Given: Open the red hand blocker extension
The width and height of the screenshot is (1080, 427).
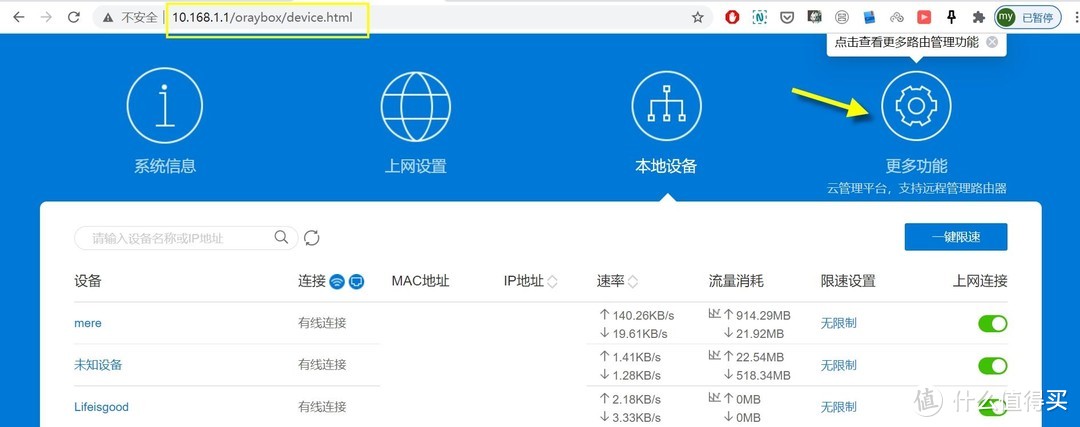Looking at the screenshot, I should pos(732,17).
